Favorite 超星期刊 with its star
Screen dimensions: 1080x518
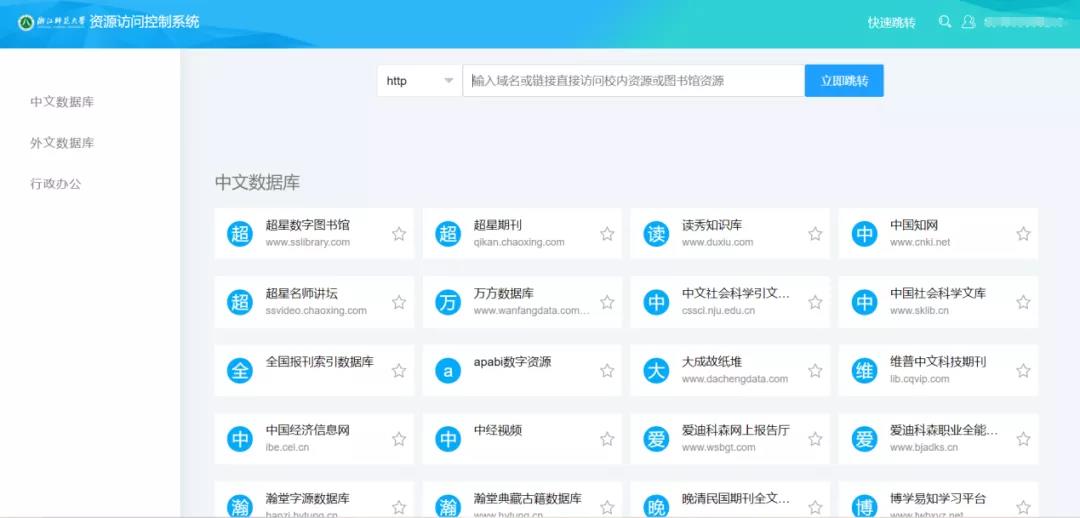click(607, 234)
